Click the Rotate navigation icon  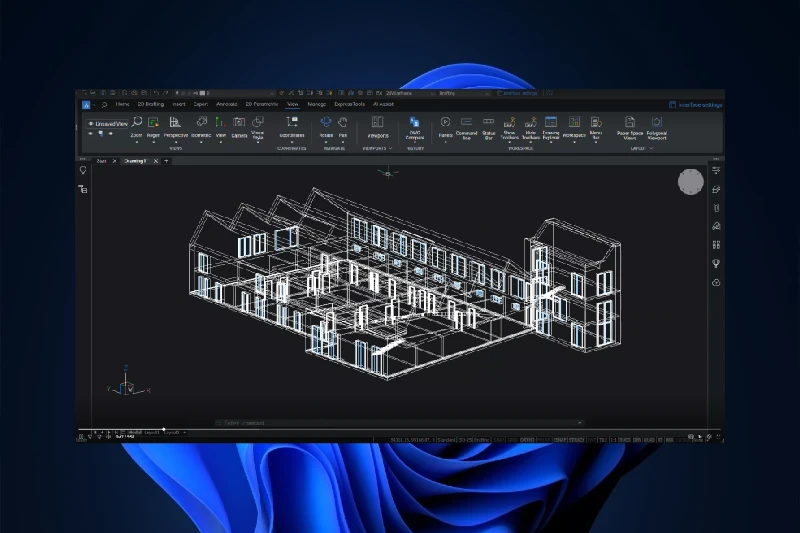(x=326, y=125)
